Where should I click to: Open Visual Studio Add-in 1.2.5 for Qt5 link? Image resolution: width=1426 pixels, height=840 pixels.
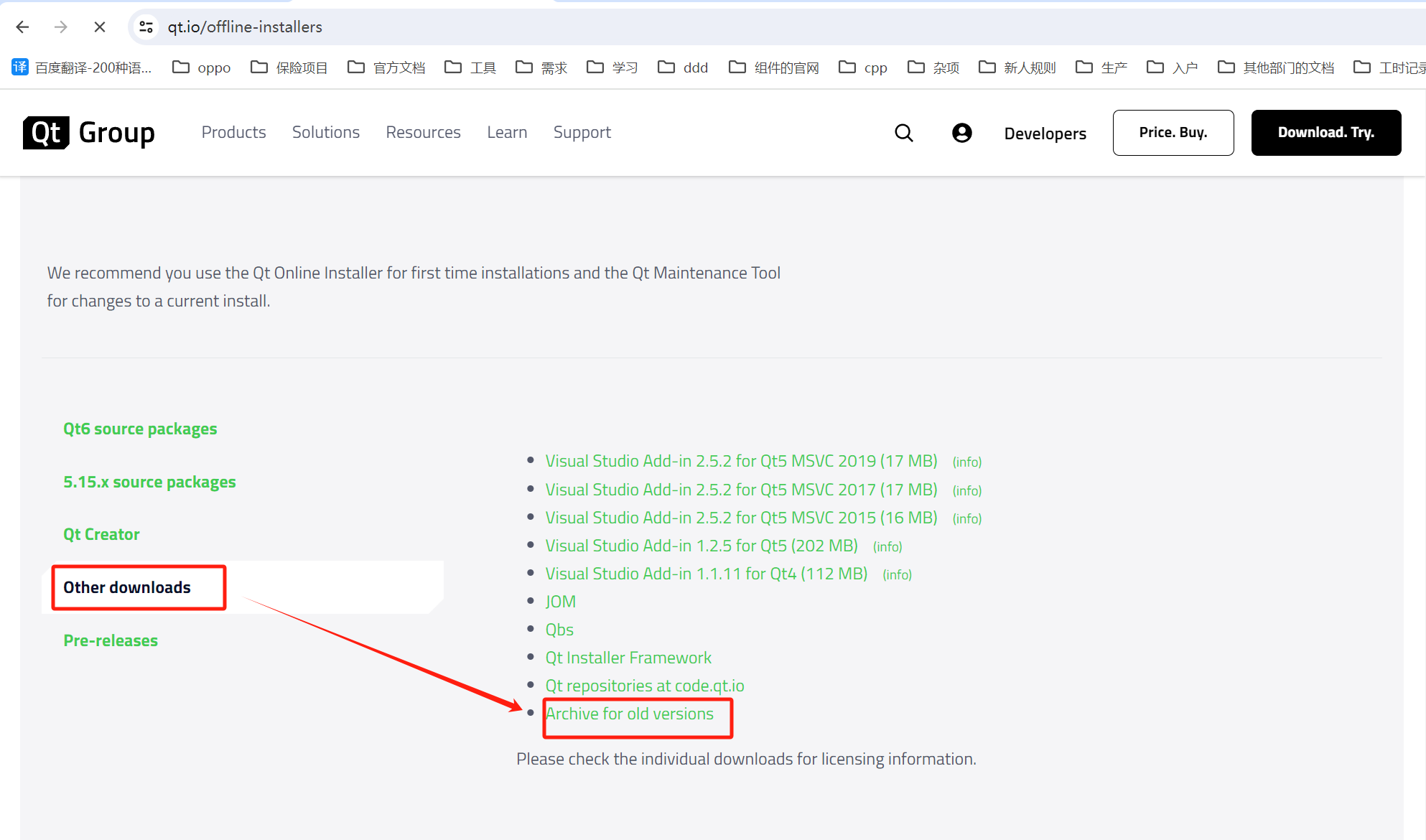pos(702,546)
